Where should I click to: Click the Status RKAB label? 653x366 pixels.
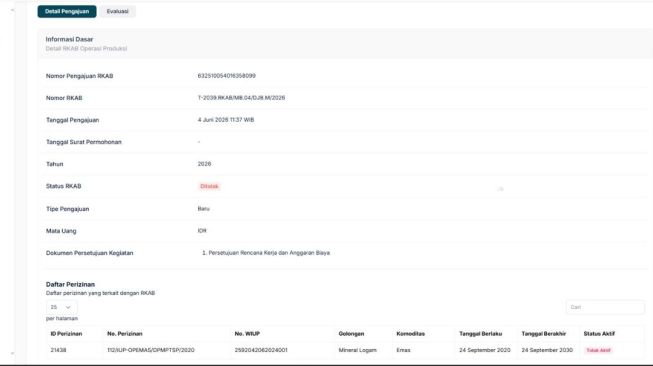click(x=63, y=186)
